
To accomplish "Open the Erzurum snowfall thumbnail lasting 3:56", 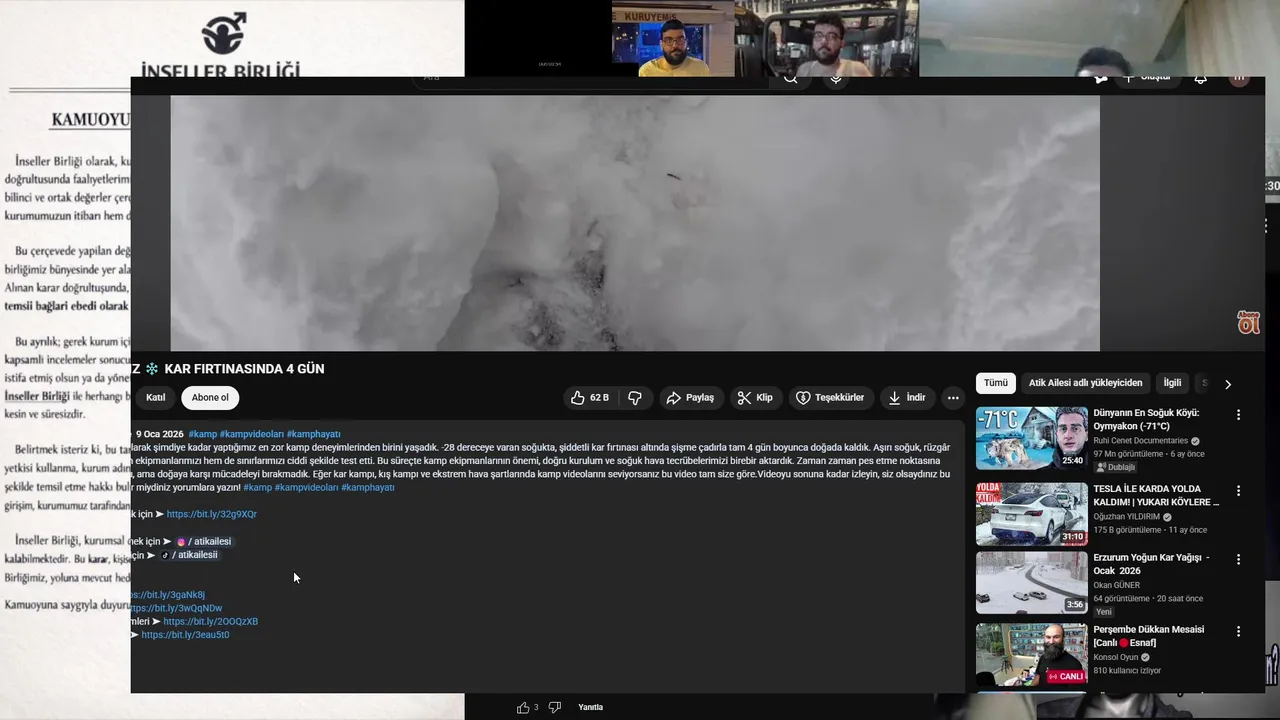I will [x=1031, y=583].
